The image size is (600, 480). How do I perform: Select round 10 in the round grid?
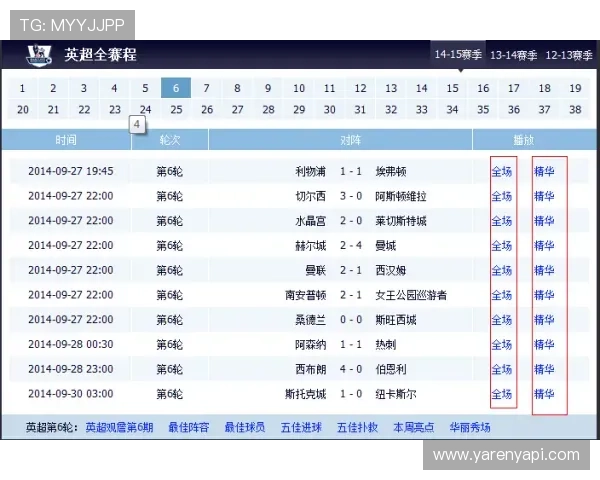pyautogui.click(x=299, y=88)
